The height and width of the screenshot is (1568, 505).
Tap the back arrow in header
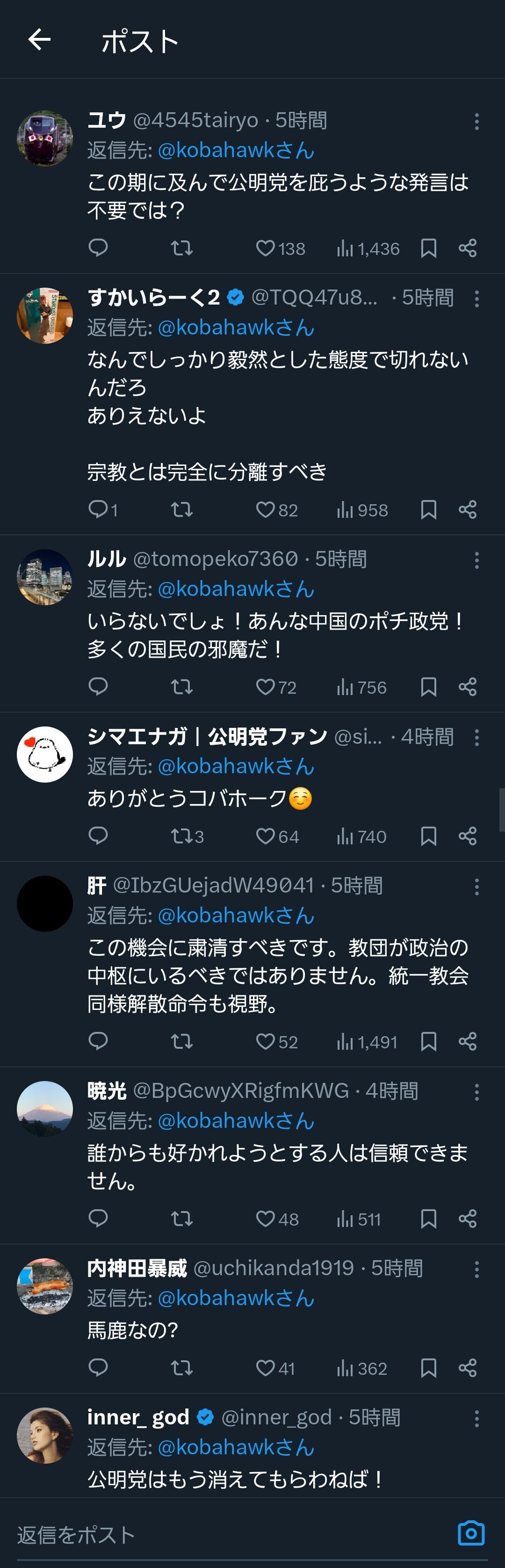point(40,40)
